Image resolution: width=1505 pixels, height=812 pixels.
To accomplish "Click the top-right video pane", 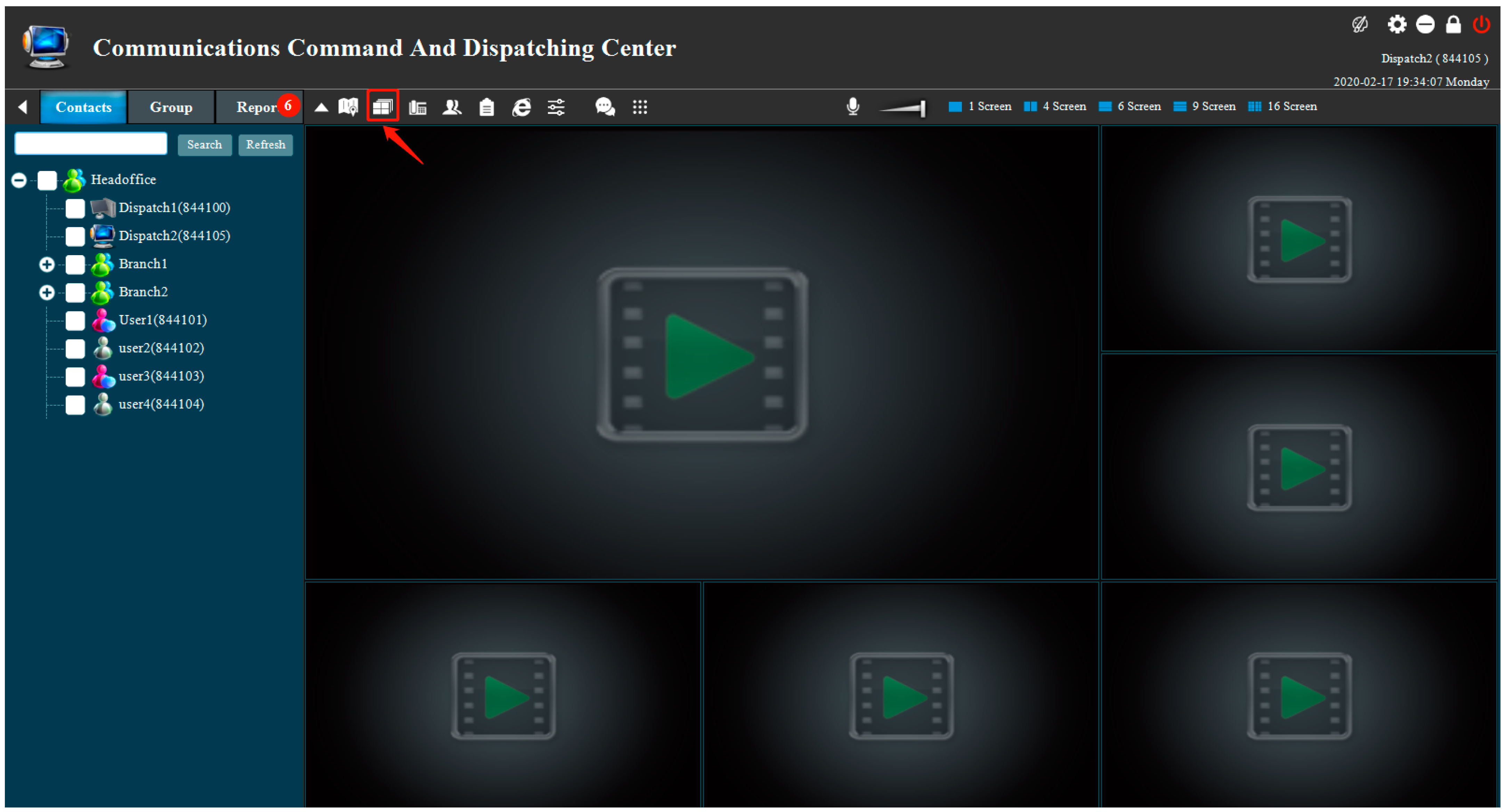I will tap(1299, 239).
